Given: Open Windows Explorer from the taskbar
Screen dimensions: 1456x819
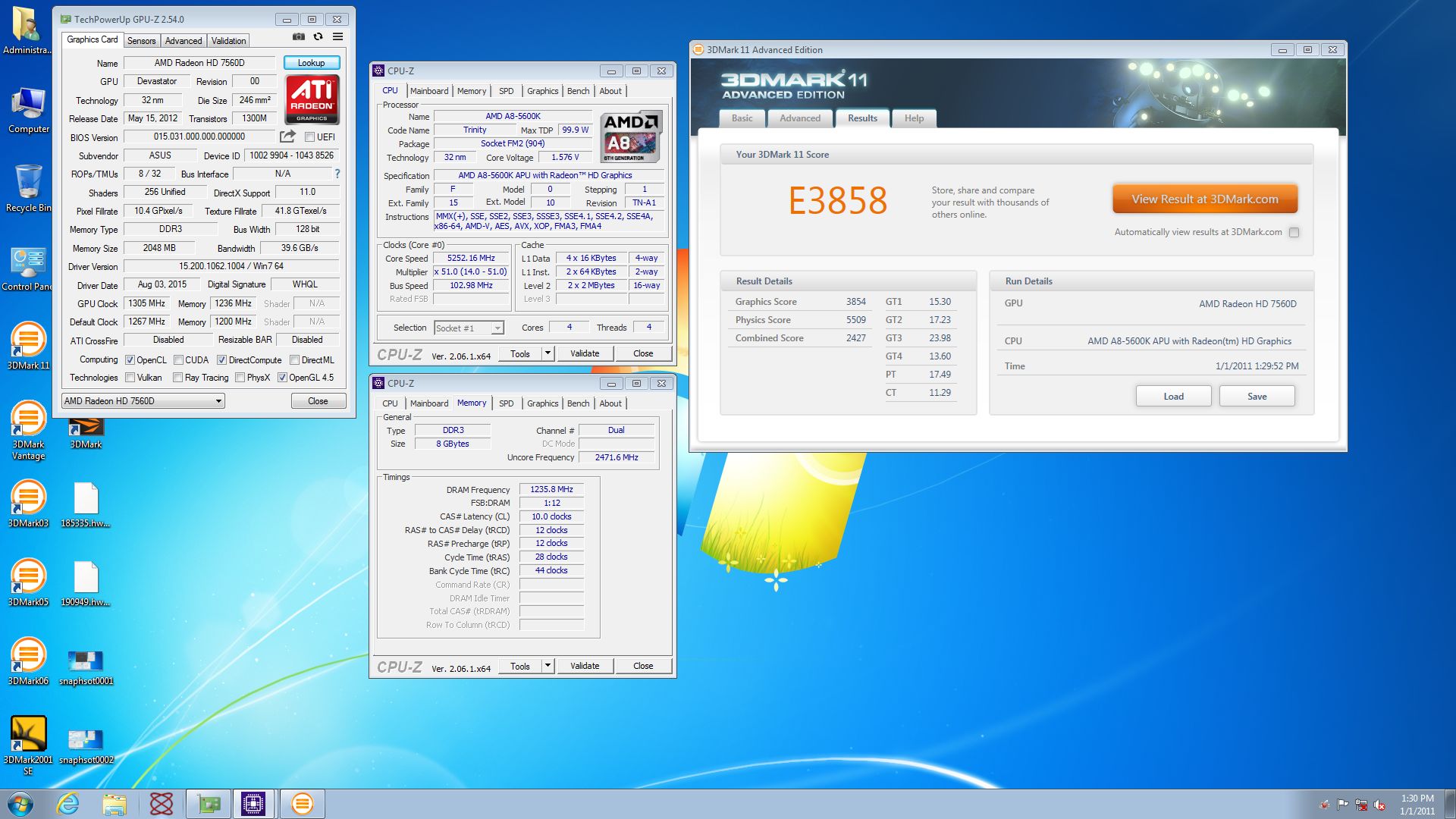Looking at the screenshot, I should point(115,804).
